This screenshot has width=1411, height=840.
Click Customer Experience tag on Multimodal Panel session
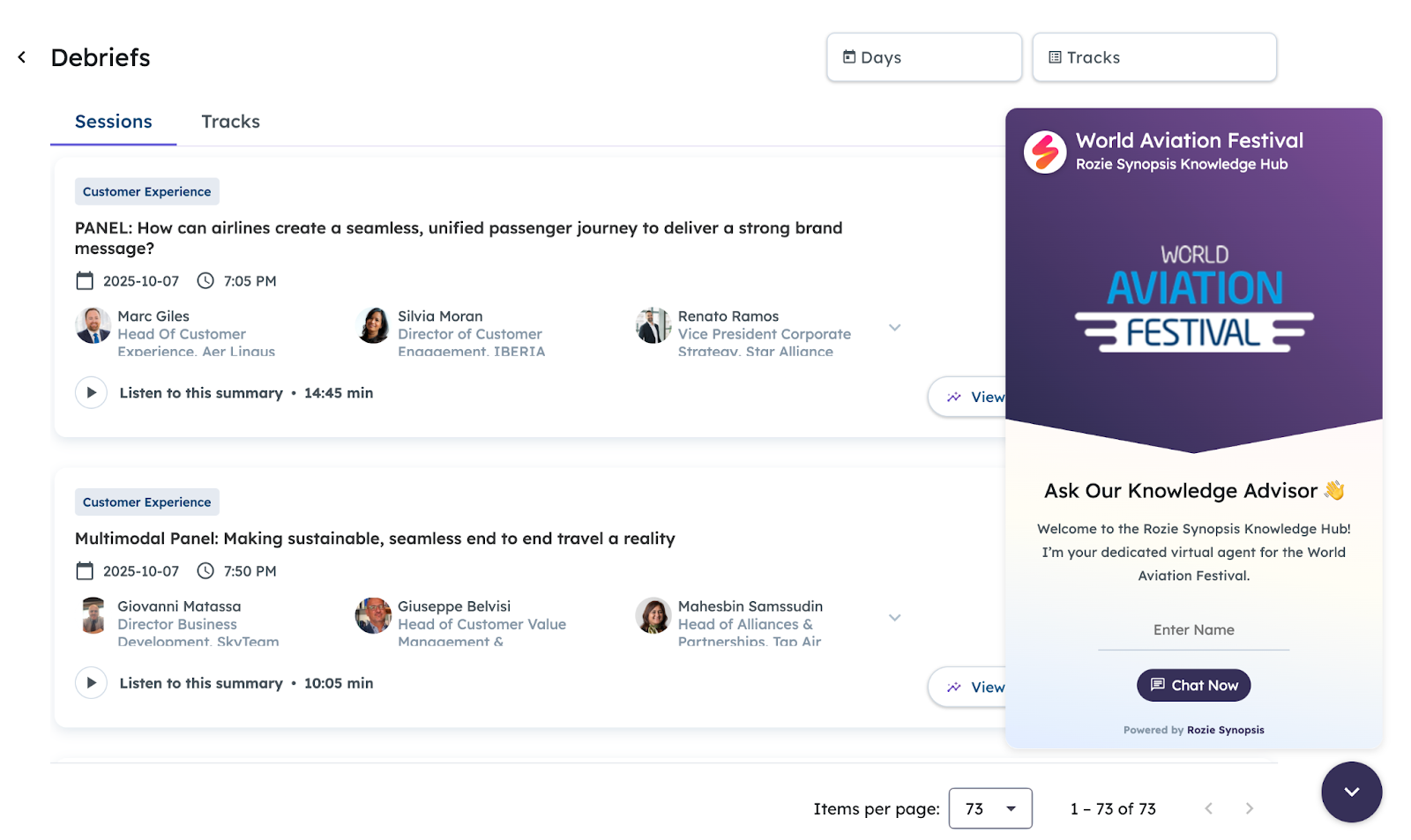pyautogui.click(x=146, y=502)
